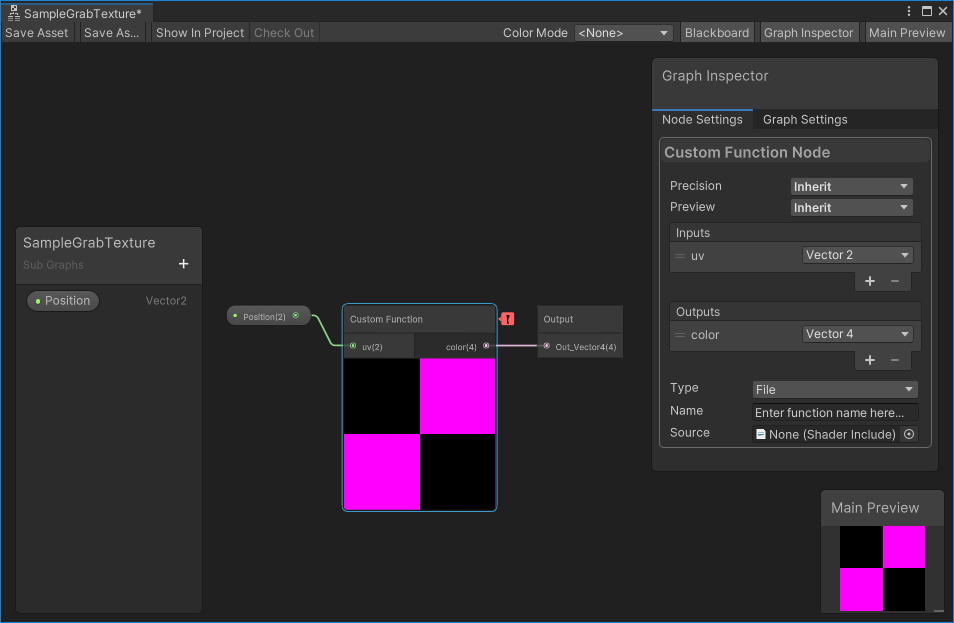
Task: Open the Color Mode dropdown
Action: coord(623,33)
